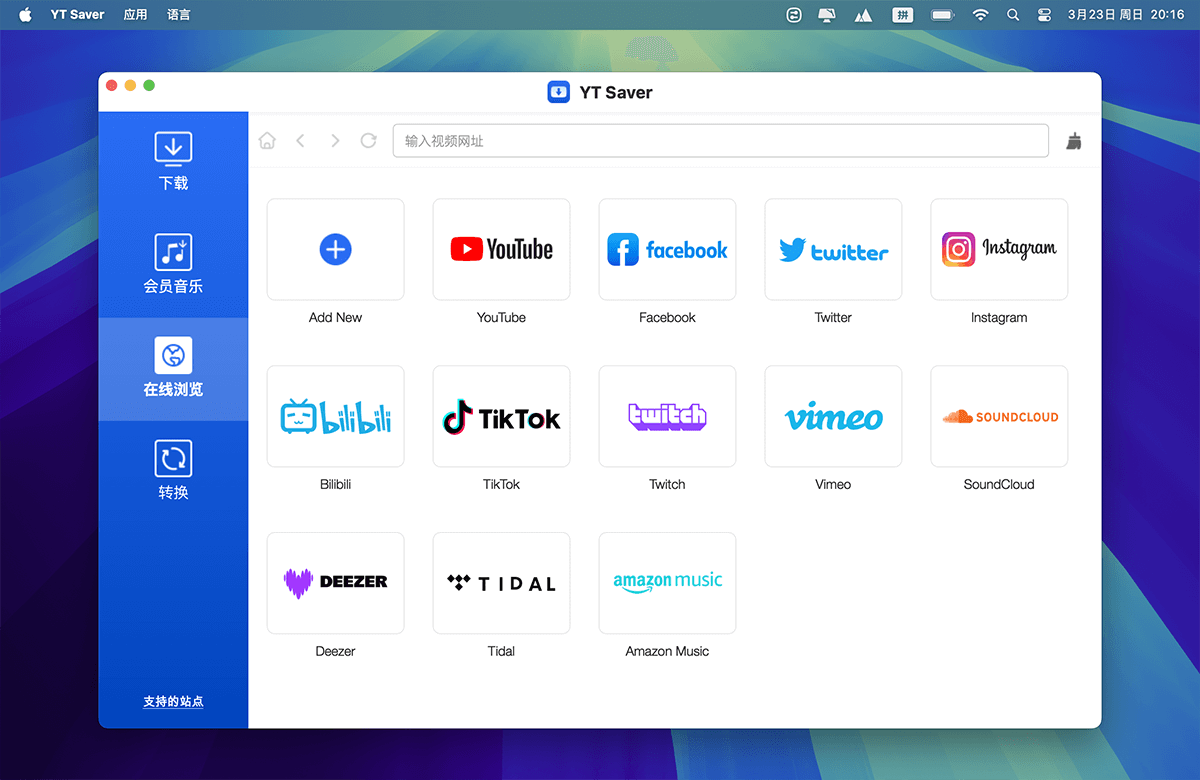Click the Deezer text label
The height and width of the screenshot is (780, 1200).
[335, 651]
